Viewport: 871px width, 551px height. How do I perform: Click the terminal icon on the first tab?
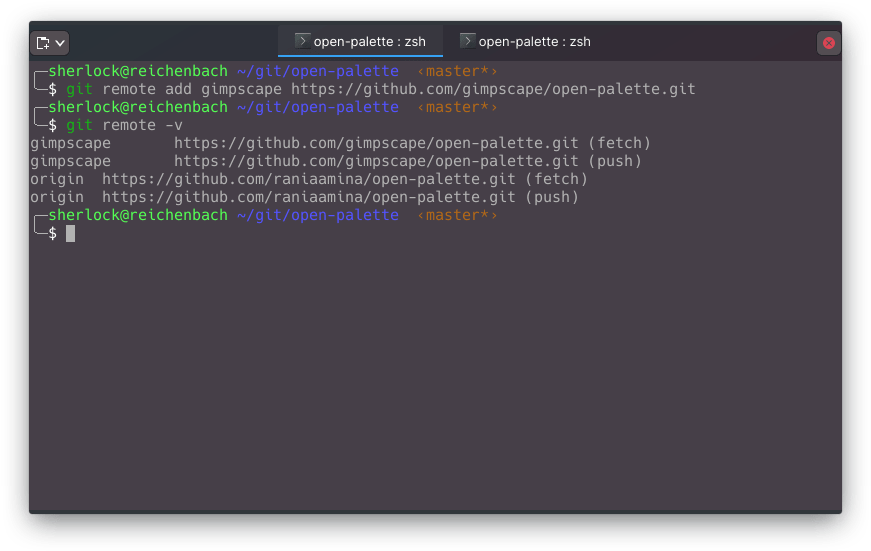(302, 41)
